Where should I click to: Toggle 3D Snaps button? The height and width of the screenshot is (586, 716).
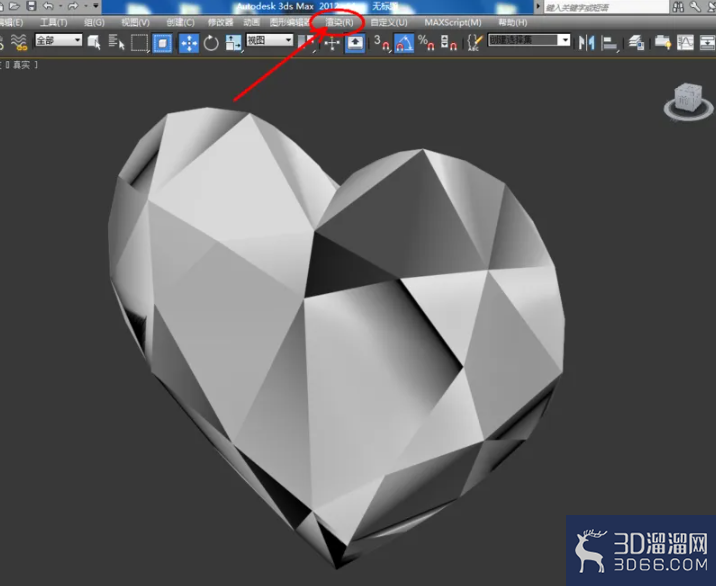382,43
